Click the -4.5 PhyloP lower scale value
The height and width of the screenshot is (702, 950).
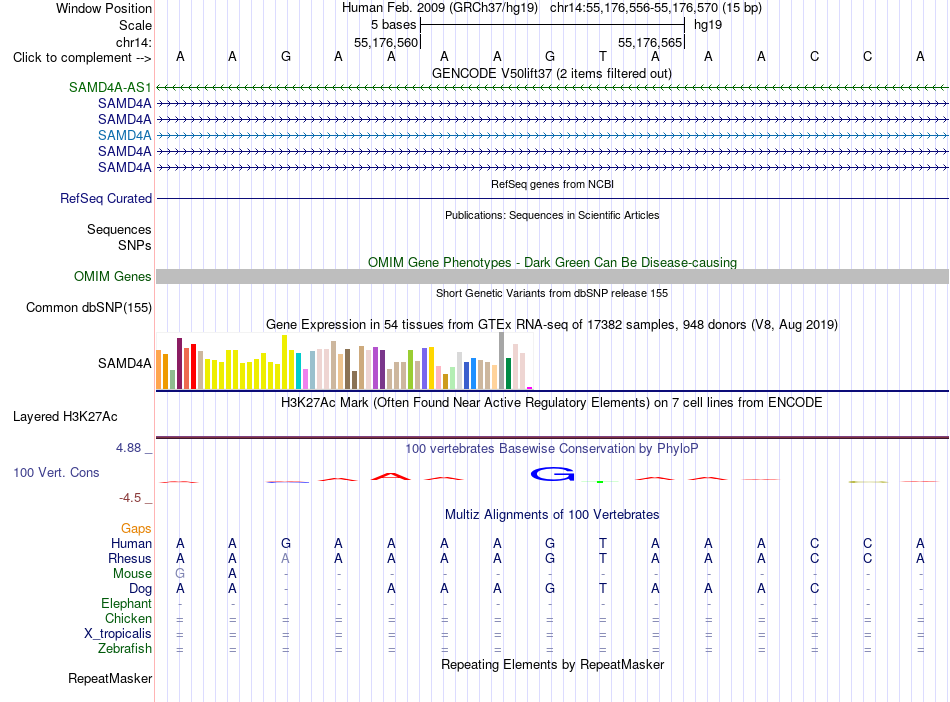[x=130, y=498]
